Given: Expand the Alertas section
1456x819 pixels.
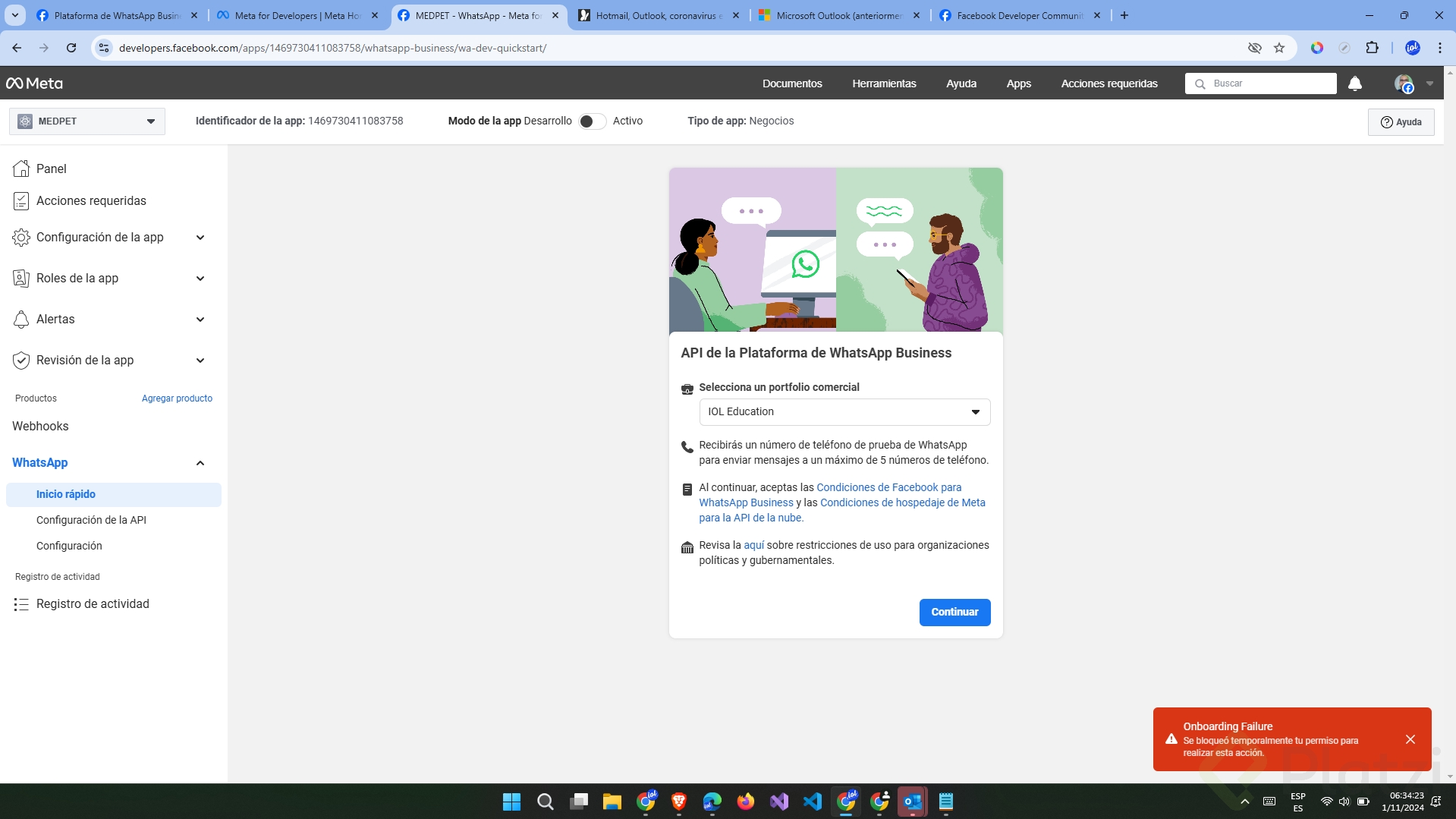Looking at the screenshot, I should (x=200, y=320).
